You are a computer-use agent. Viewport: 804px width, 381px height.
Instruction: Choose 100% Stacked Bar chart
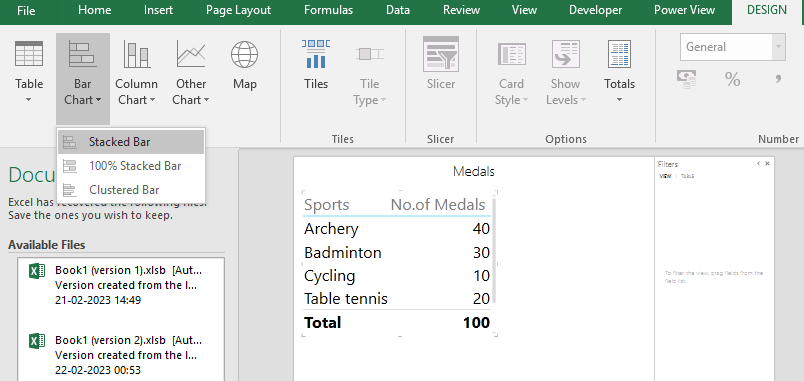(131, 166)
